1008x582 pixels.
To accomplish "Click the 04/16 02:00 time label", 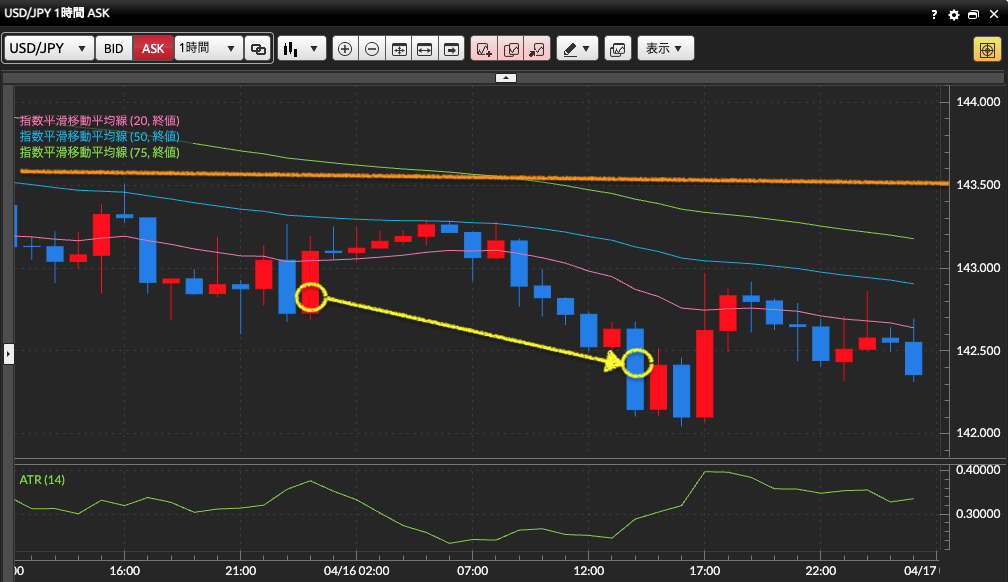I will point(356,570).
